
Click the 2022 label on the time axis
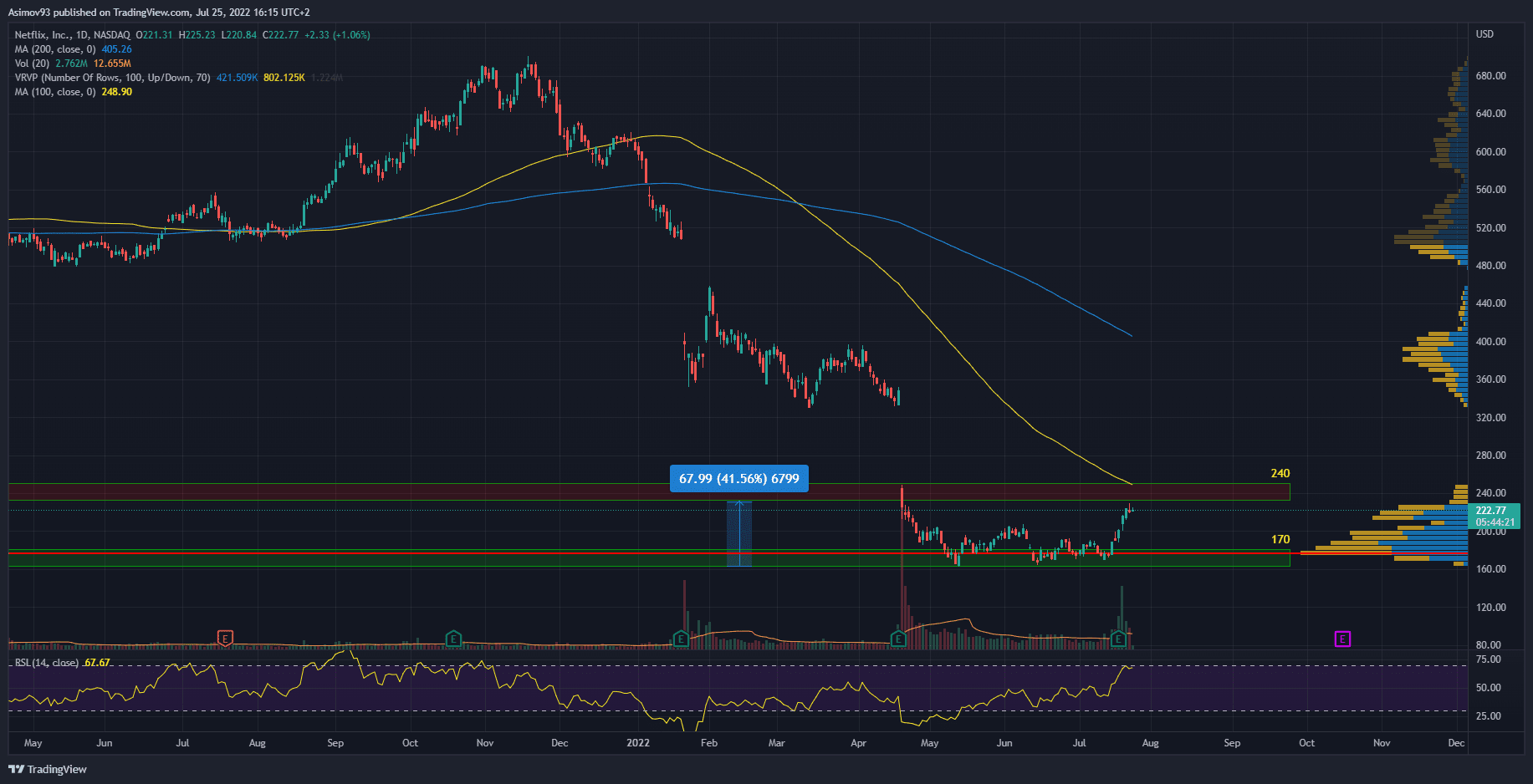[x=638, y=743]
